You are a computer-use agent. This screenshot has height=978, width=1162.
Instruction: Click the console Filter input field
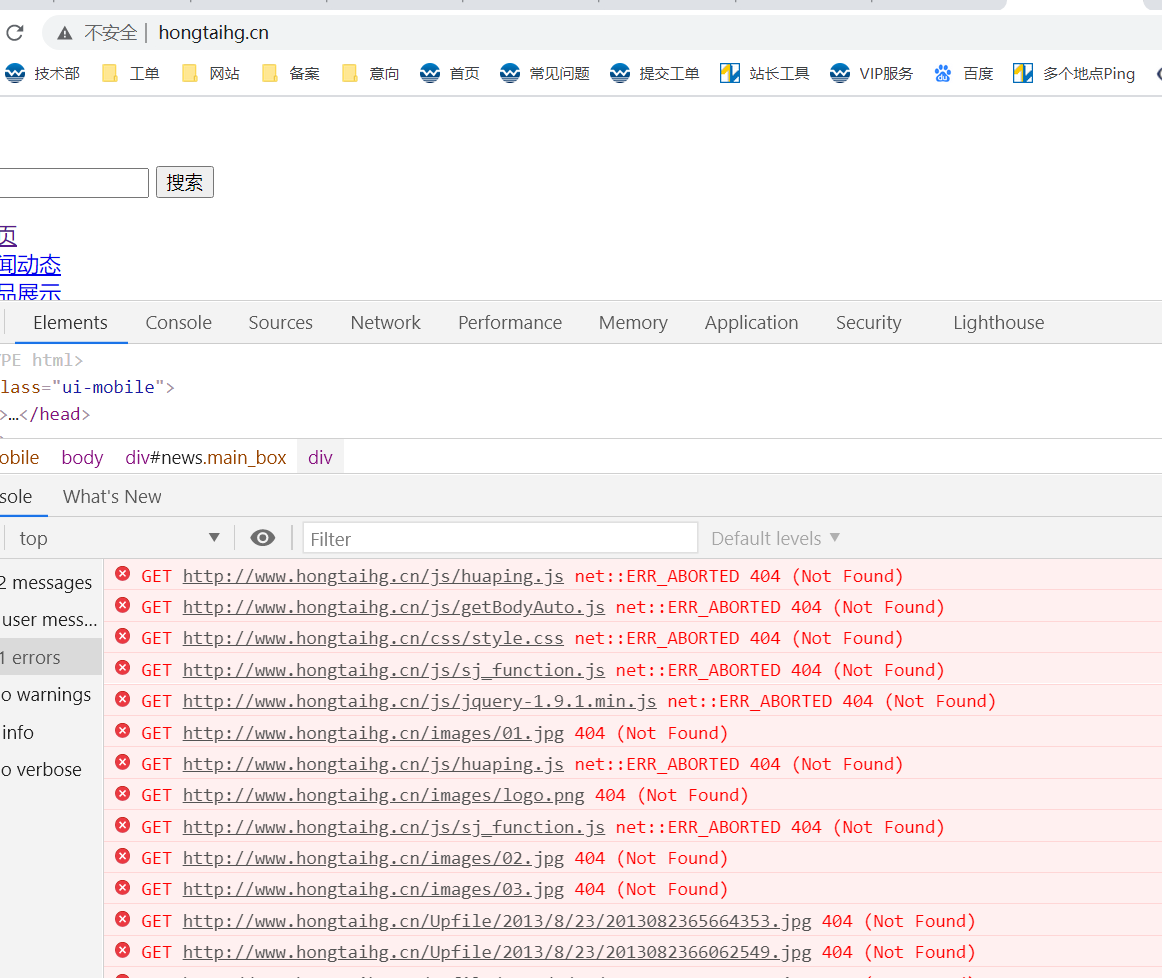point(500,538)
